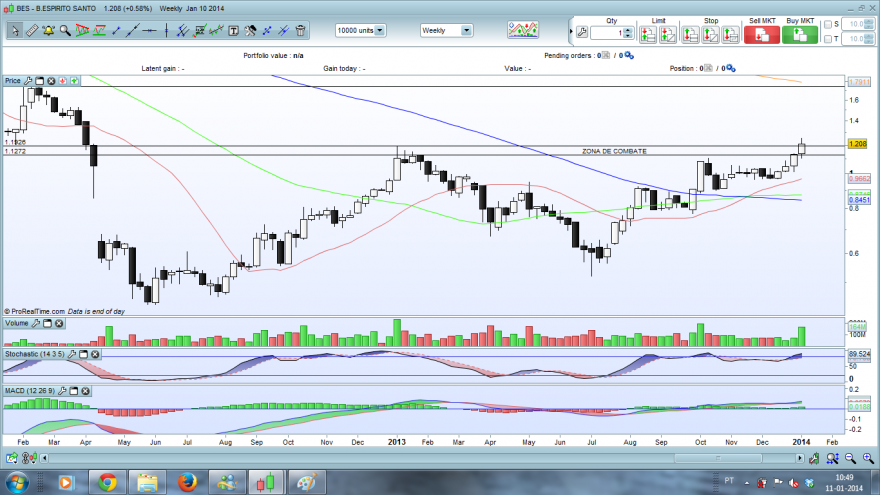Click the Buy MKT button
Screen dimensions: 880x495
pyautogui.click(x=800, y=35)
